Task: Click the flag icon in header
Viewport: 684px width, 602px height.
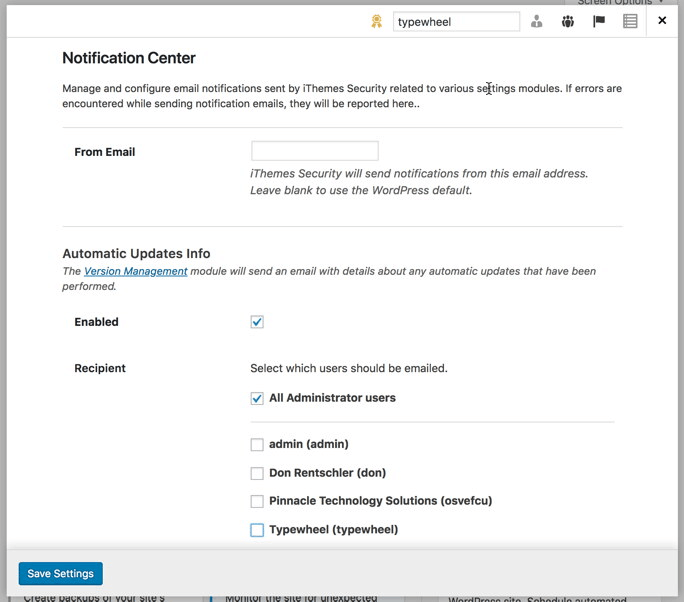Action: (x=599, y=21)
